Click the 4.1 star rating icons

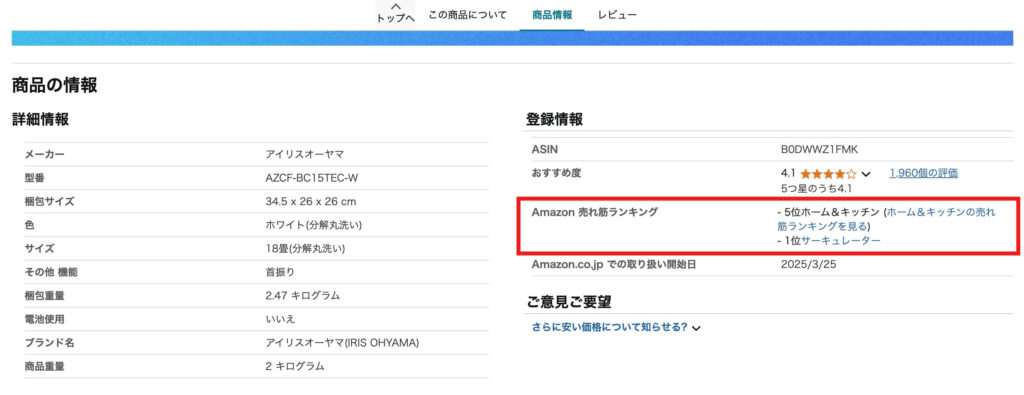pos(827,174)
